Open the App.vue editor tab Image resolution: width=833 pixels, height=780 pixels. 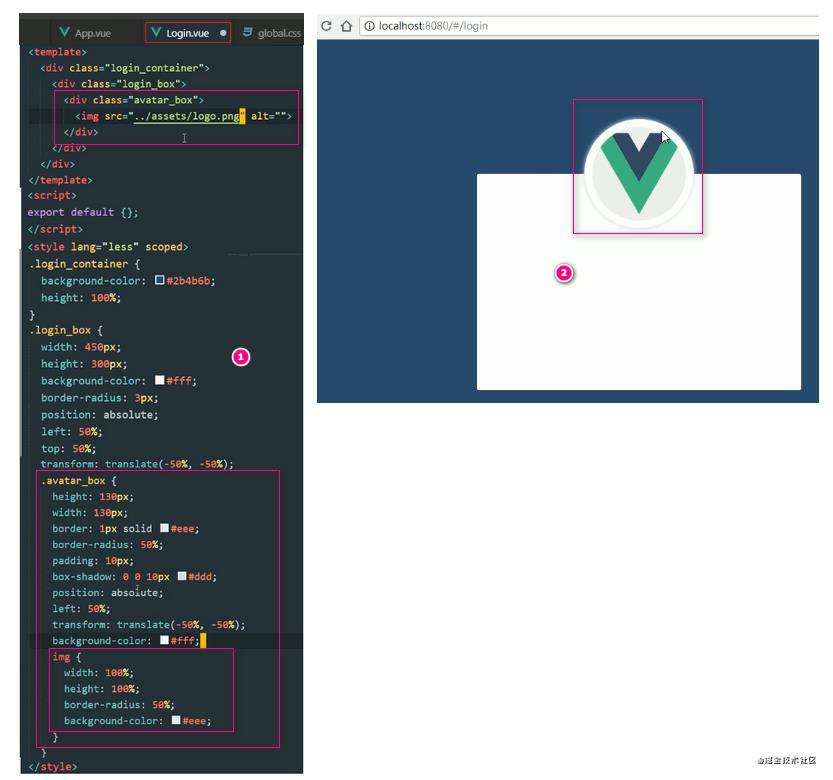pyautogui.click(x=86, y=33)
